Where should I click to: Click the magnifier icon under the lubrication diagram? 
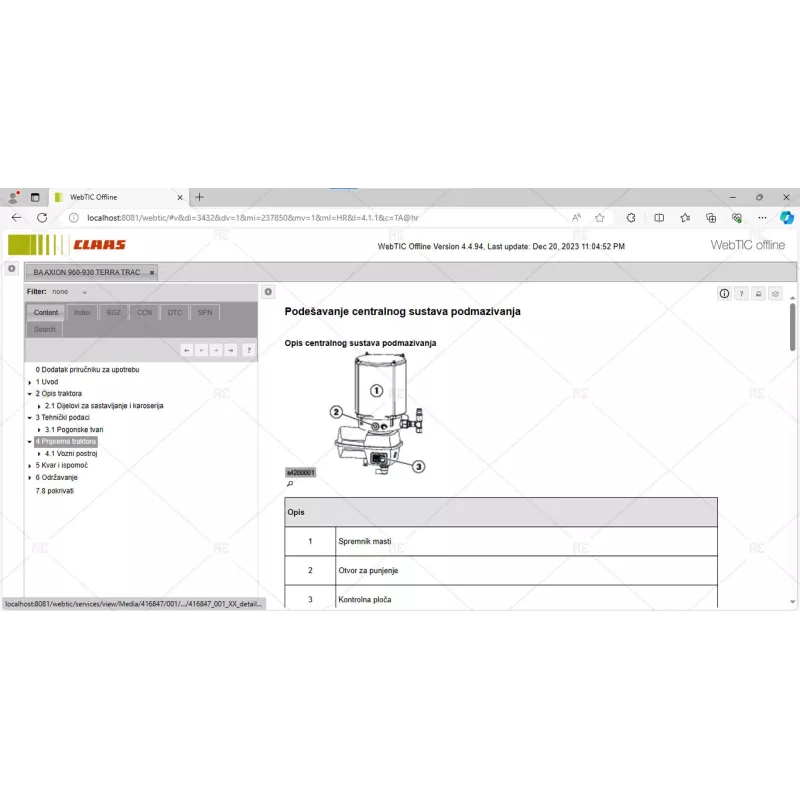(289, 483)
